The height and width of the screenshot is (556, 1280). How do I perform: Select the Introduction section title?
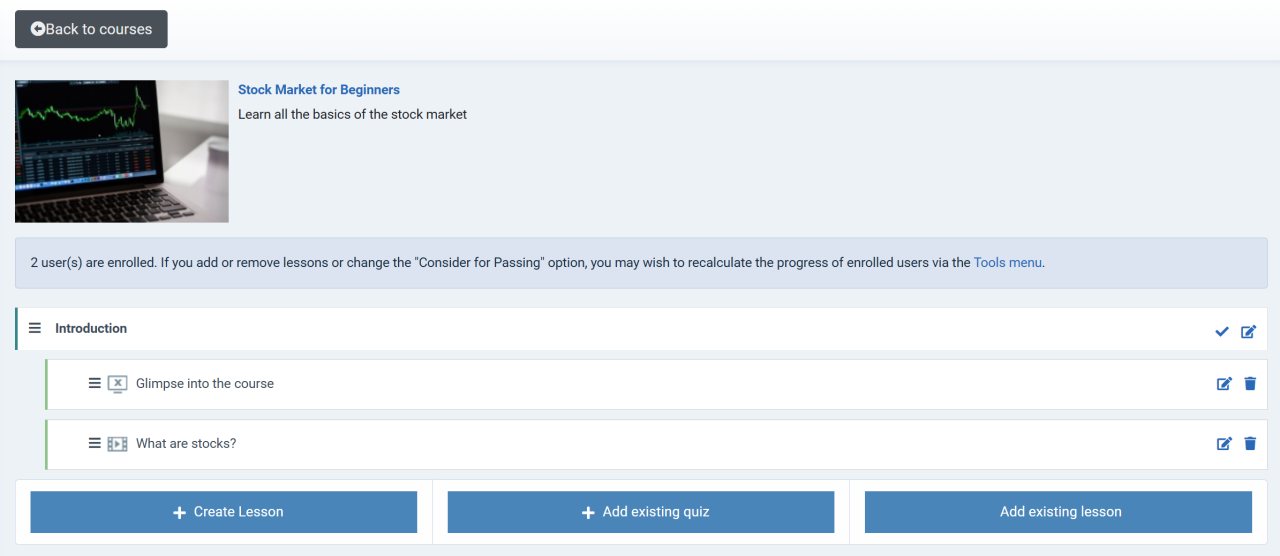pyautogui.click(x=91, y=328)
